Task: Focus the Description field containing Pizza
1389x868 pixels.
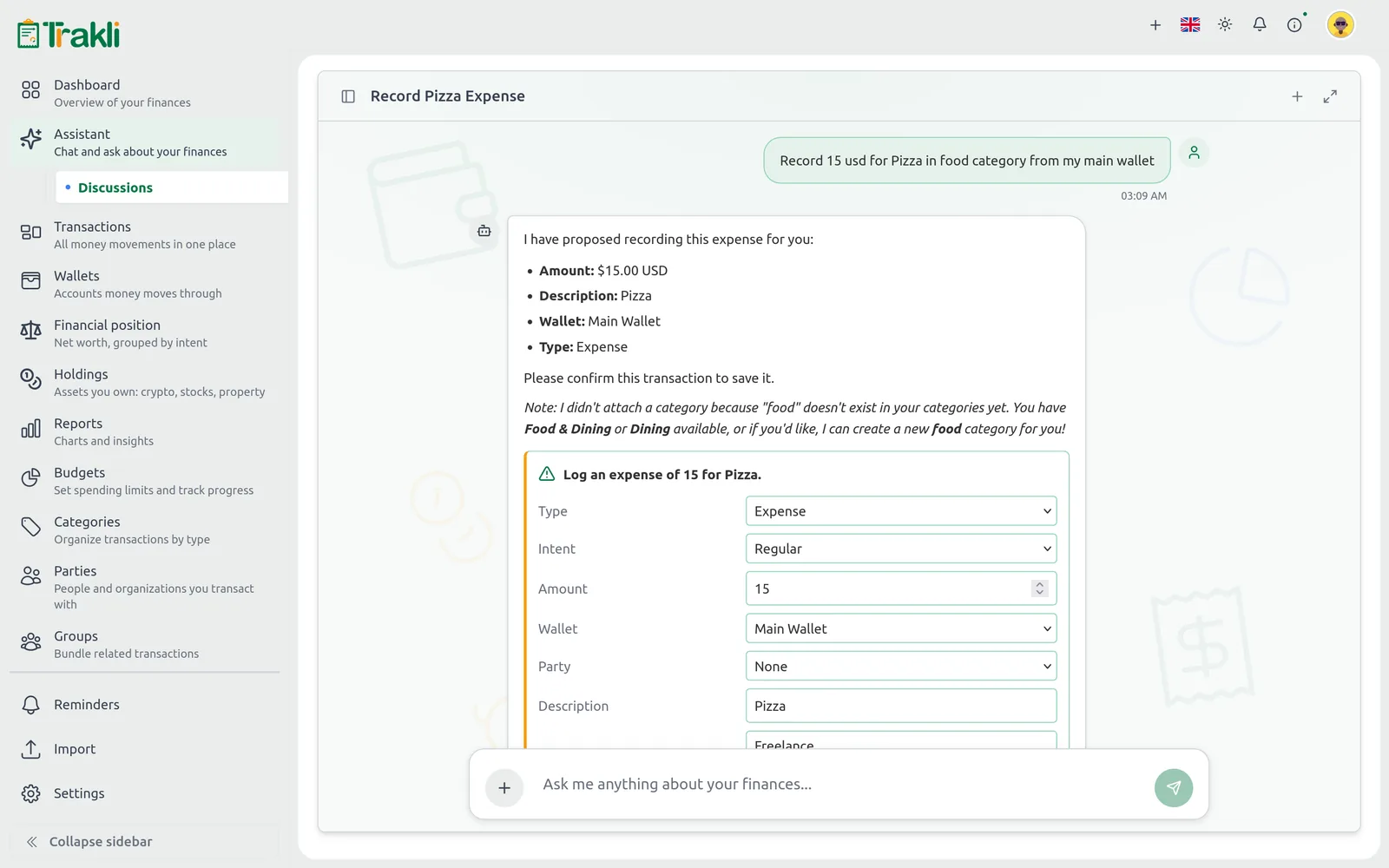Action: (901, 706)
